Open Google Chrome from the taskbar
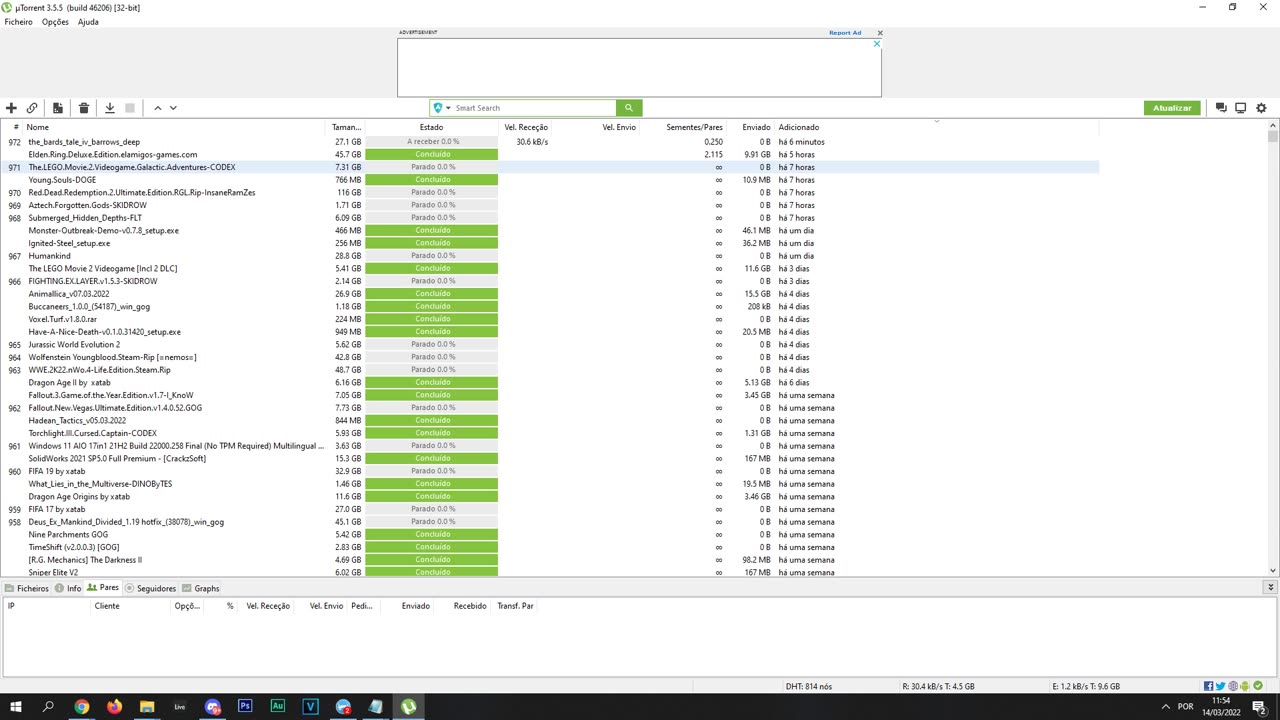 [81, 706]
